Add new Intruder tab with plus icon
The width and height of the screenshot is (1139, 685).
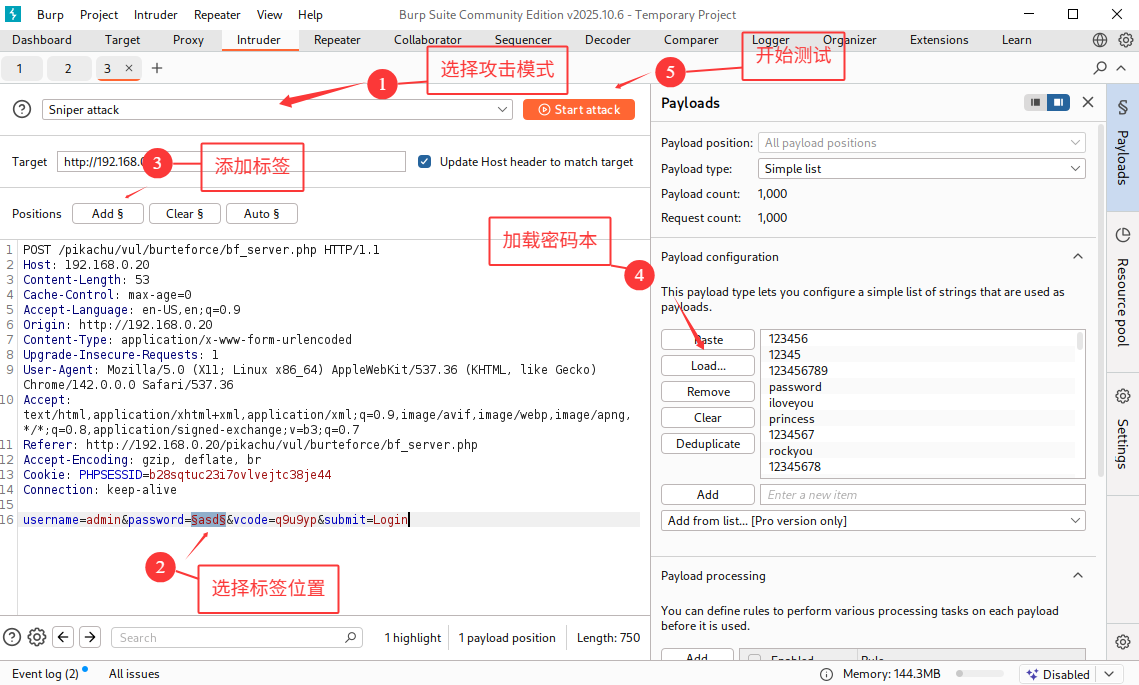point(157,68)
